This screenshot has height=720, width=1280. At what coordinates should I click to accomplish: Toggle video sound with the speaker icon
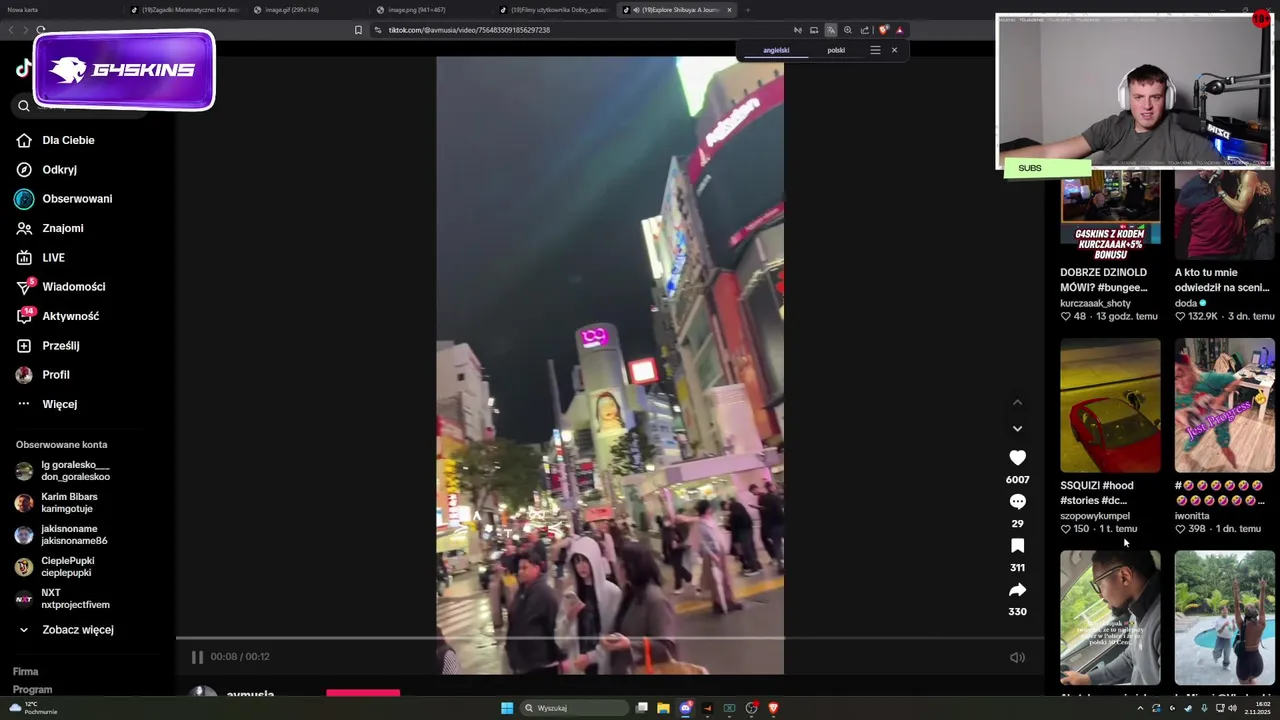[1017, 657]
